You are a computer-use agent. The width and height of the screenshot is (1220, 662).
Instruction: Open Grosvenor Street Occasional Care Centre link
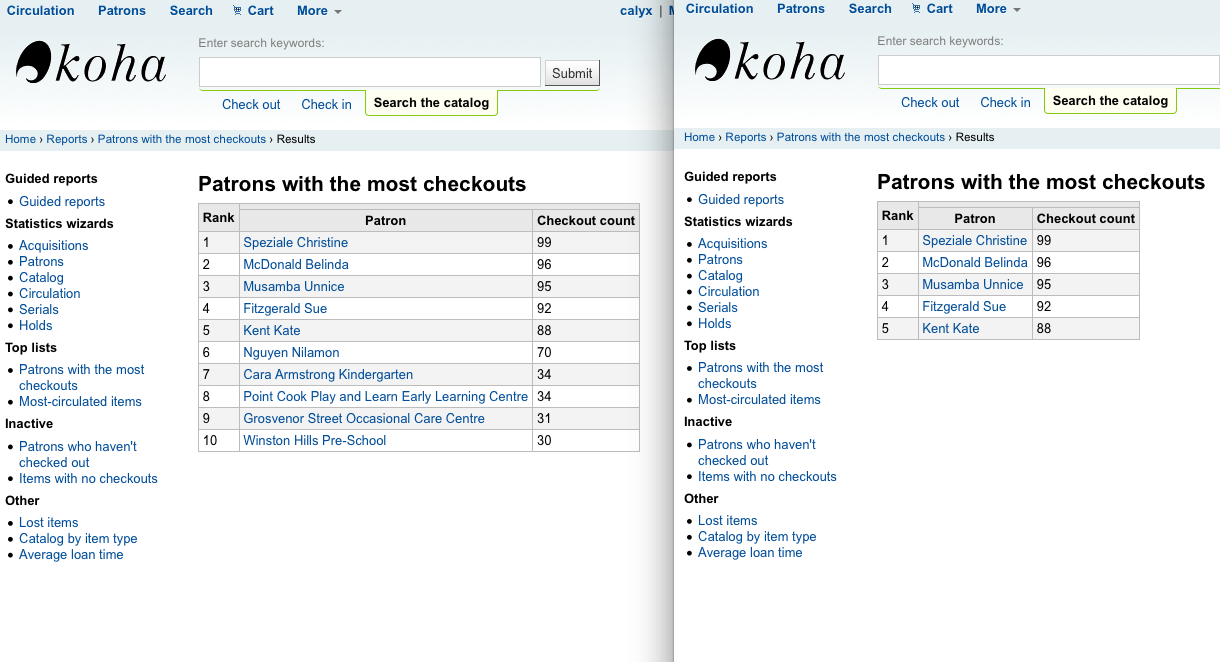coord(364,418)
